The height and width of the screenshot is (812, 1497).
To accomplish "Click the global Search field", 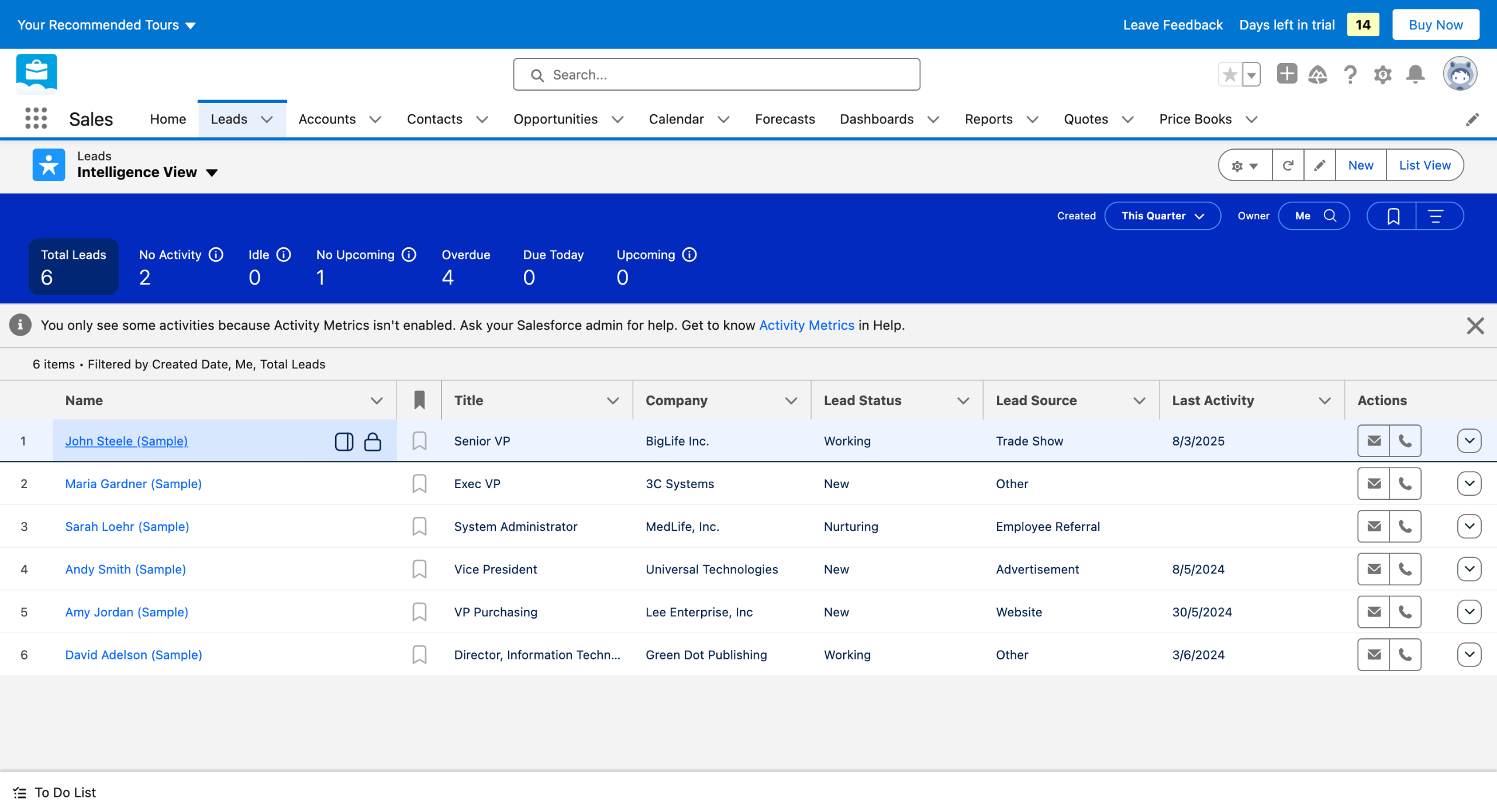I will 716,74.
